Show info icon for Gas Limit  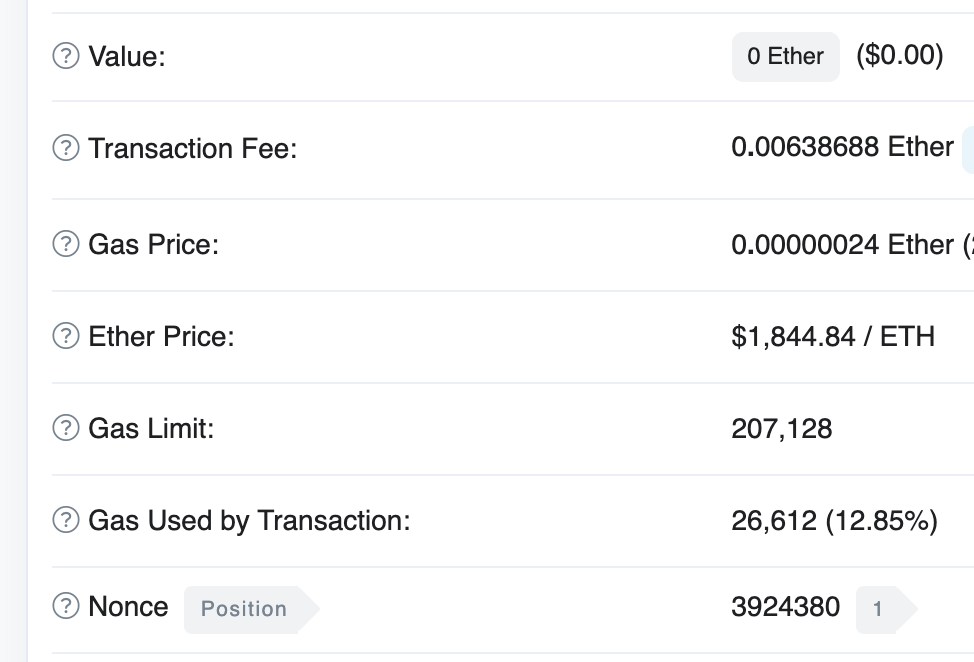(x=66, y=428)
